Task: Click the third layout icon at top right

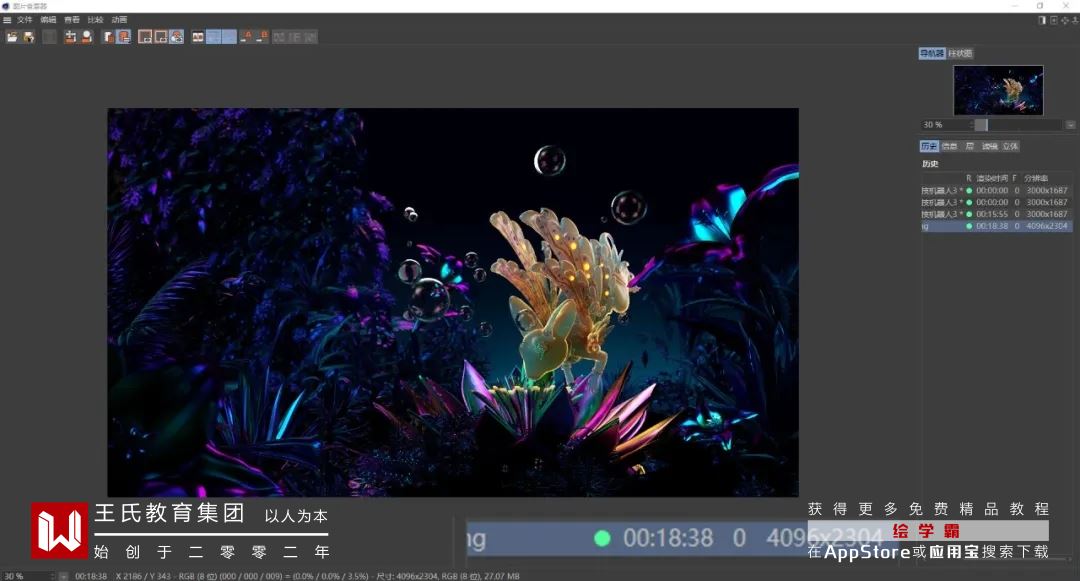Action: pyautogui.click(x=1065, y=21)
